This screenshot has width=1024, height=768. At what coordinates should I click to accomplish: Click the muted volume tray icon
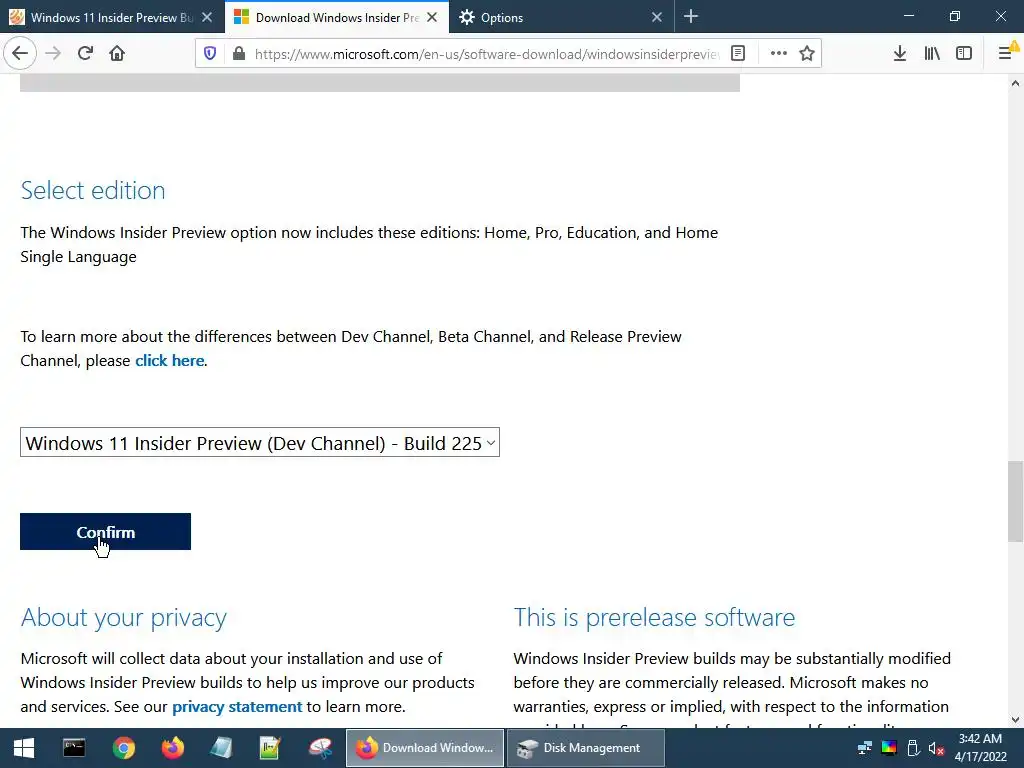936,748
